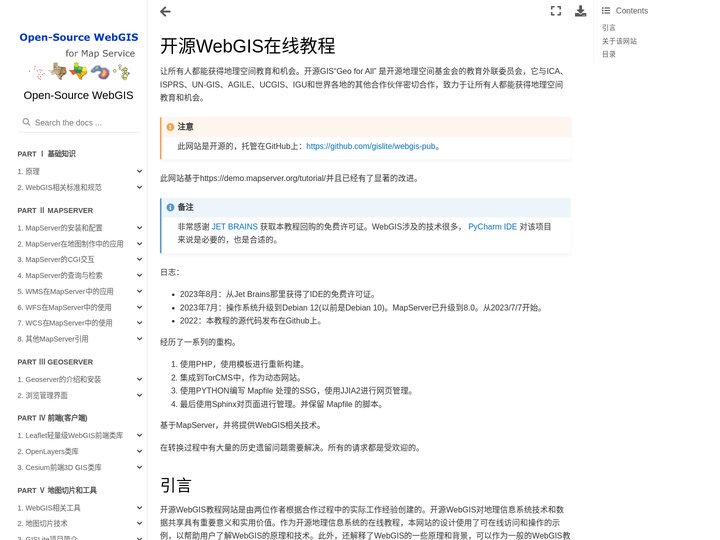The width and height of the screenshot is (720, 540).
Task: Click PART Ⅳ 前端(客户端) caption
Action: click(52, 418)
